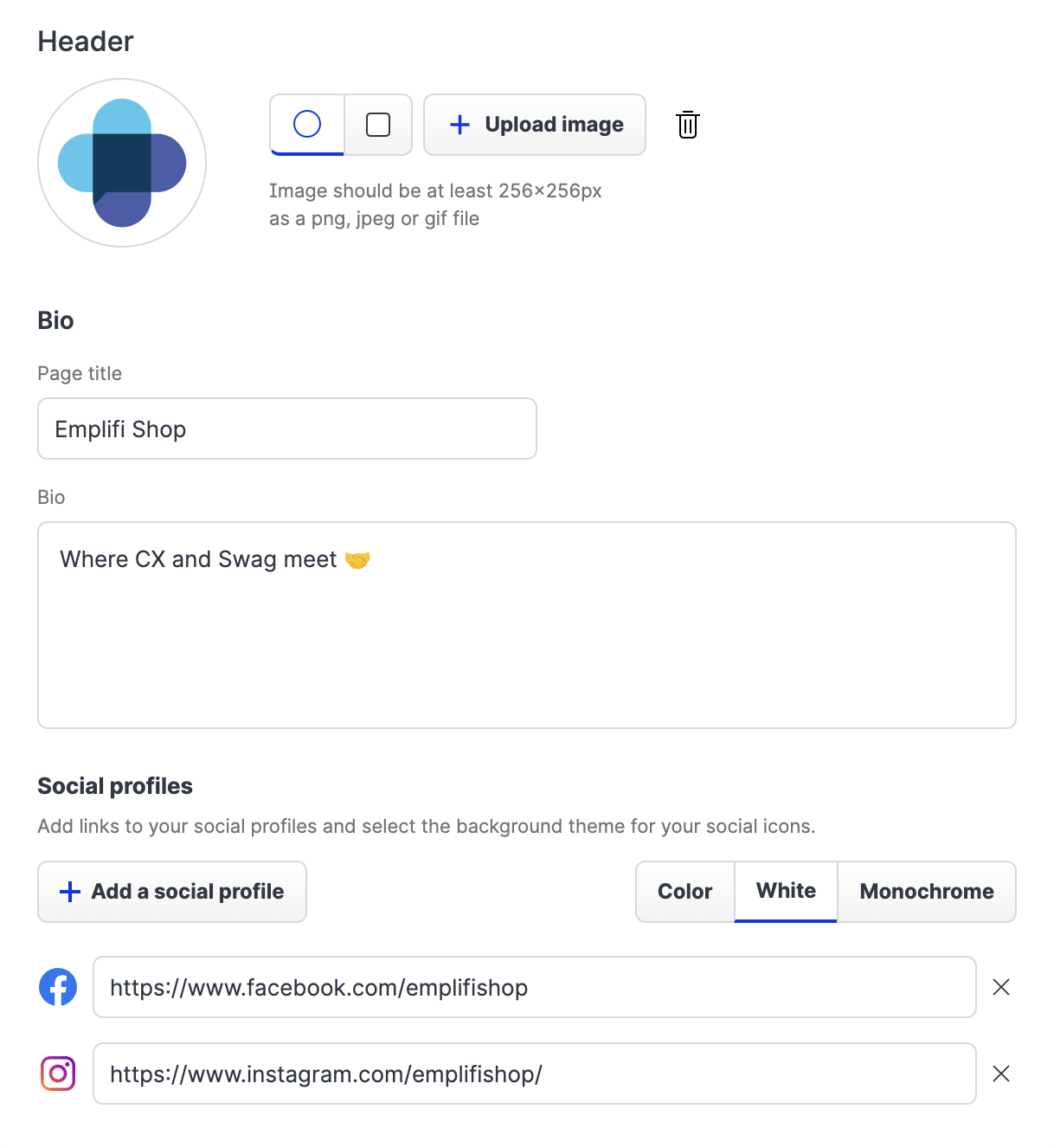Click the Add a social profile button
The image size is (1054, 1148).
tap(172, 892)
